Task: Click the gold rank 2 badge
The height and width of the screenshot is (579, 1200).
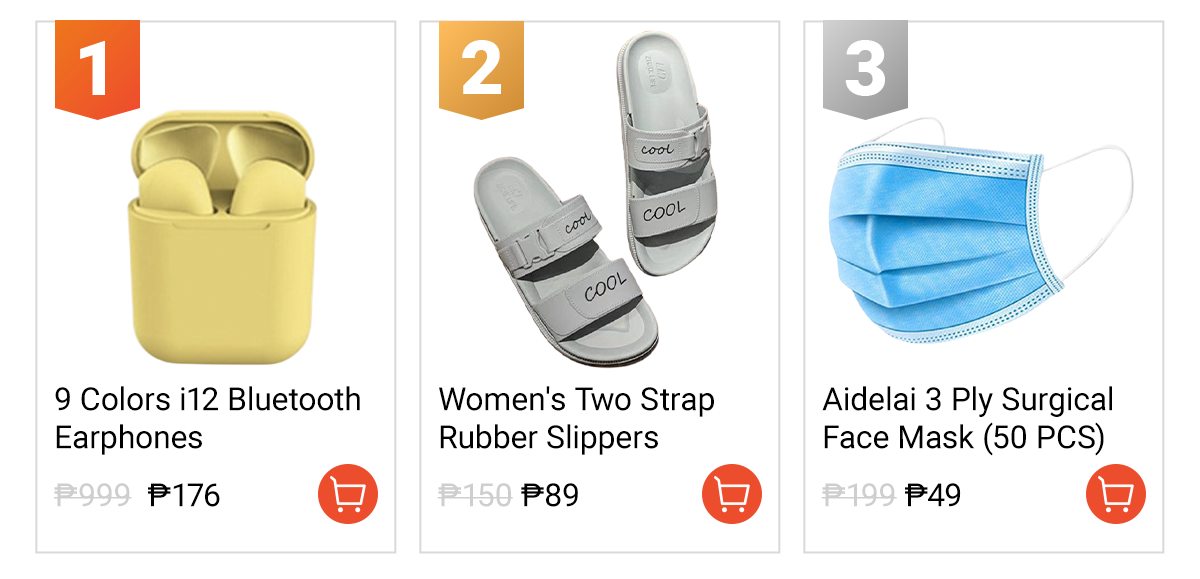Action: click(481, 68)
